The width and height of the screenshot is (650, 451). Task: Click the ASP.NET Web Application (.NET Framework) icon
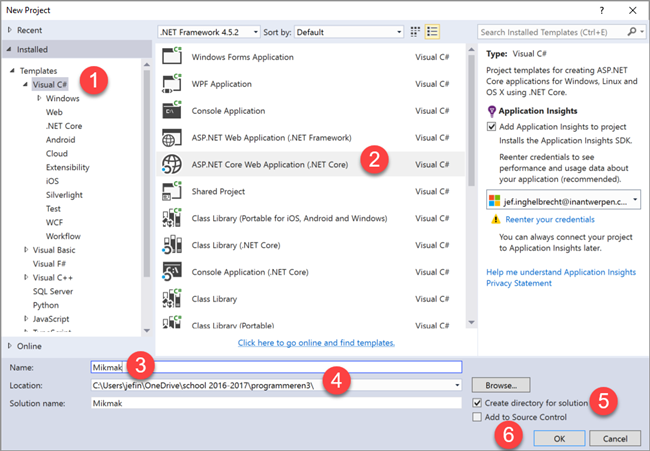172,138
